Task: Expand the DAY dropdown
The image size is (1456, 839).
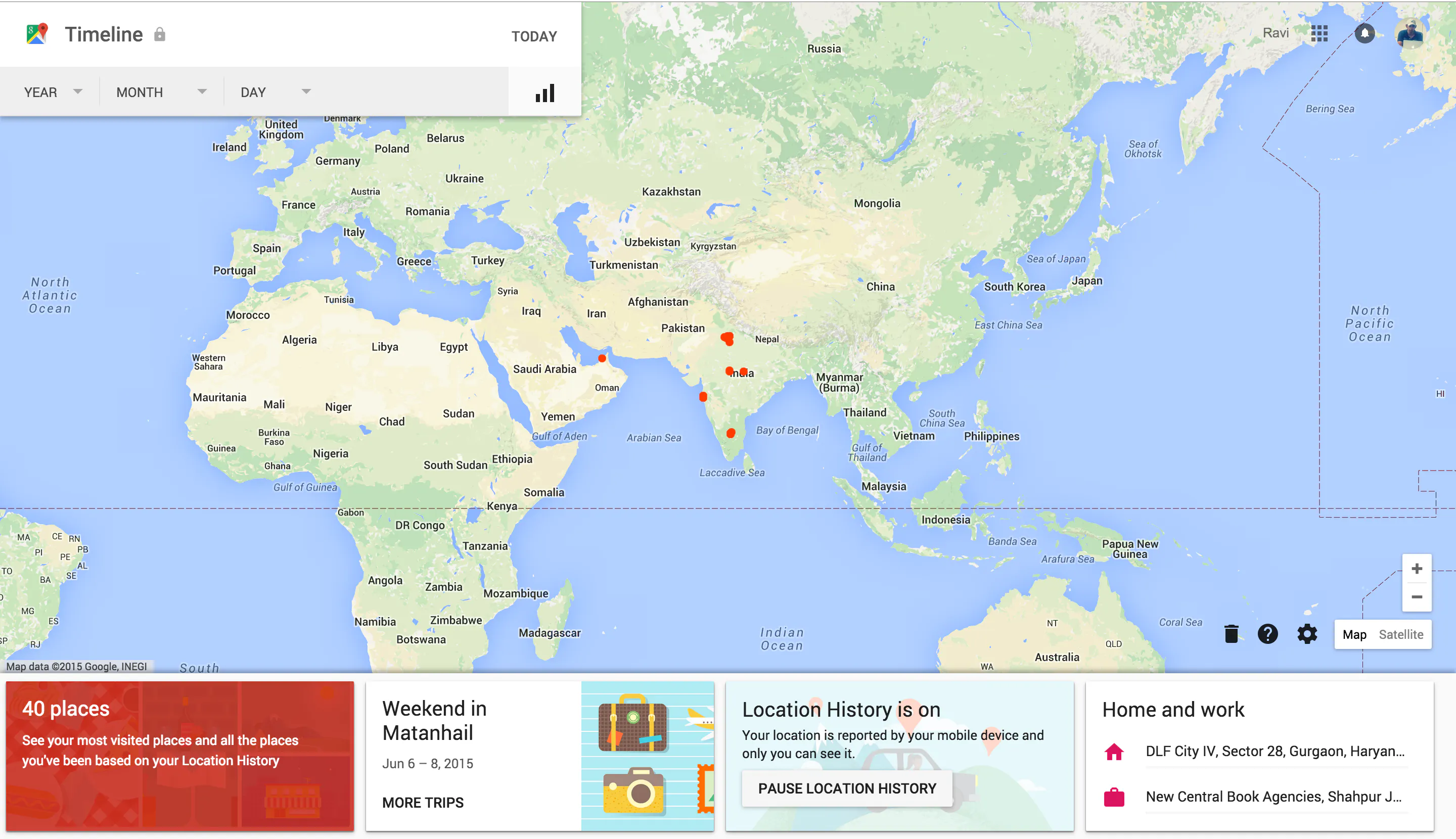Action: (276, 92)
